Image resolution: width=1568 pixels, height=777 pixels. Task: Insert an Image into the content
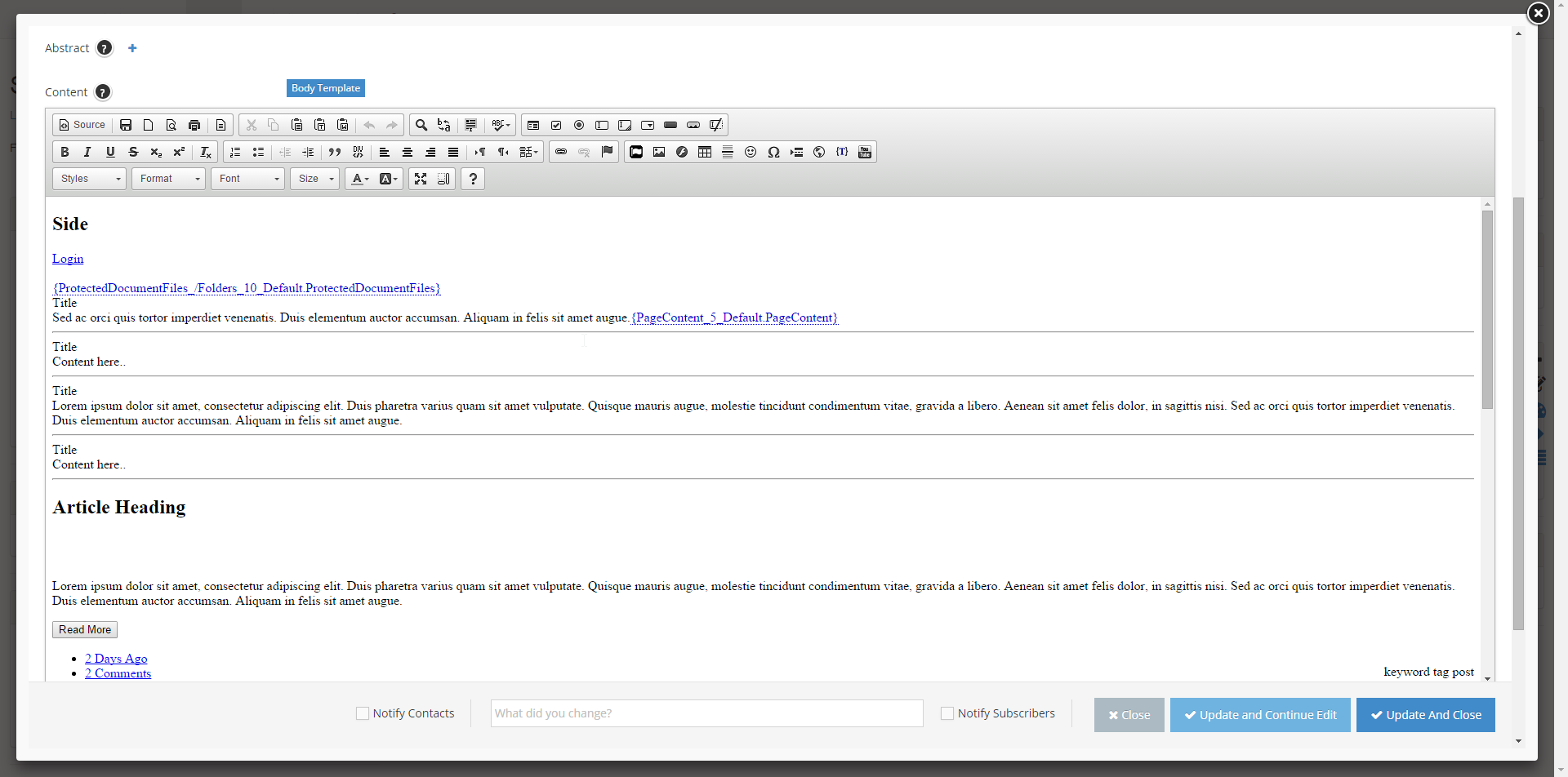pyautogui.click(x=658, y=152)
